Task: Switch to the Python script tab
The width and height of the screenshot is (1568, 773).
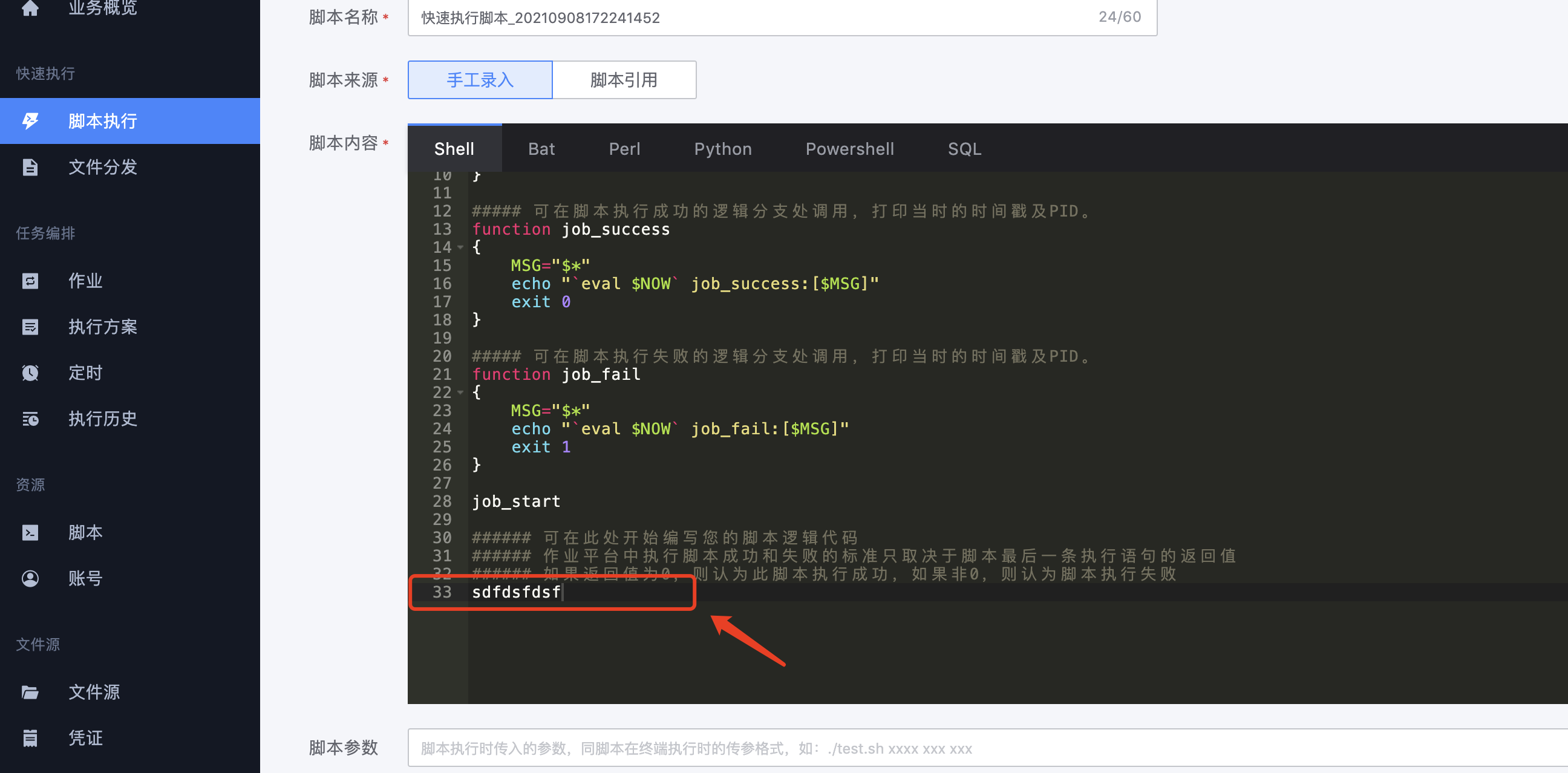Action: pos(722,148)
